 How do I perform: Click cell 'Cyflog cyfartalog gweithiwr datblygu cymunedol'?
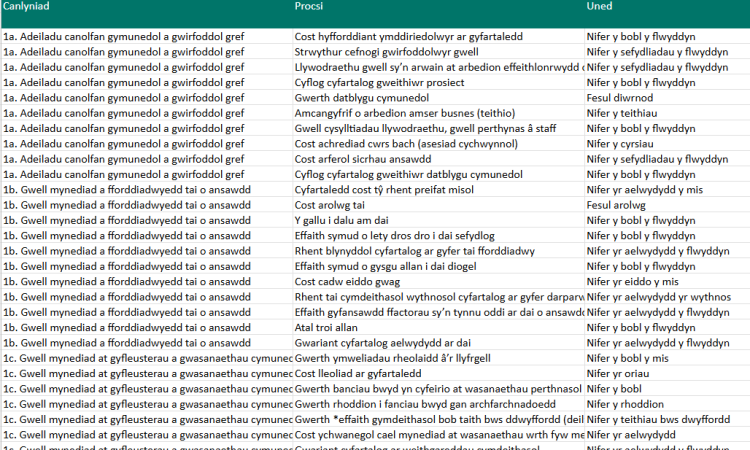coord(439,174)
